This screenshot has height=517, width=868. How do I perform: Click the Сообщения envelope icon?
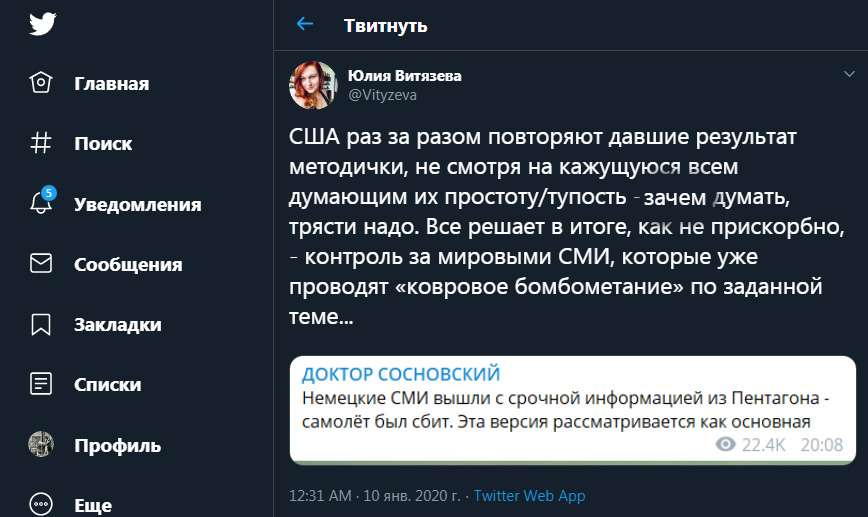coord(41,264)
